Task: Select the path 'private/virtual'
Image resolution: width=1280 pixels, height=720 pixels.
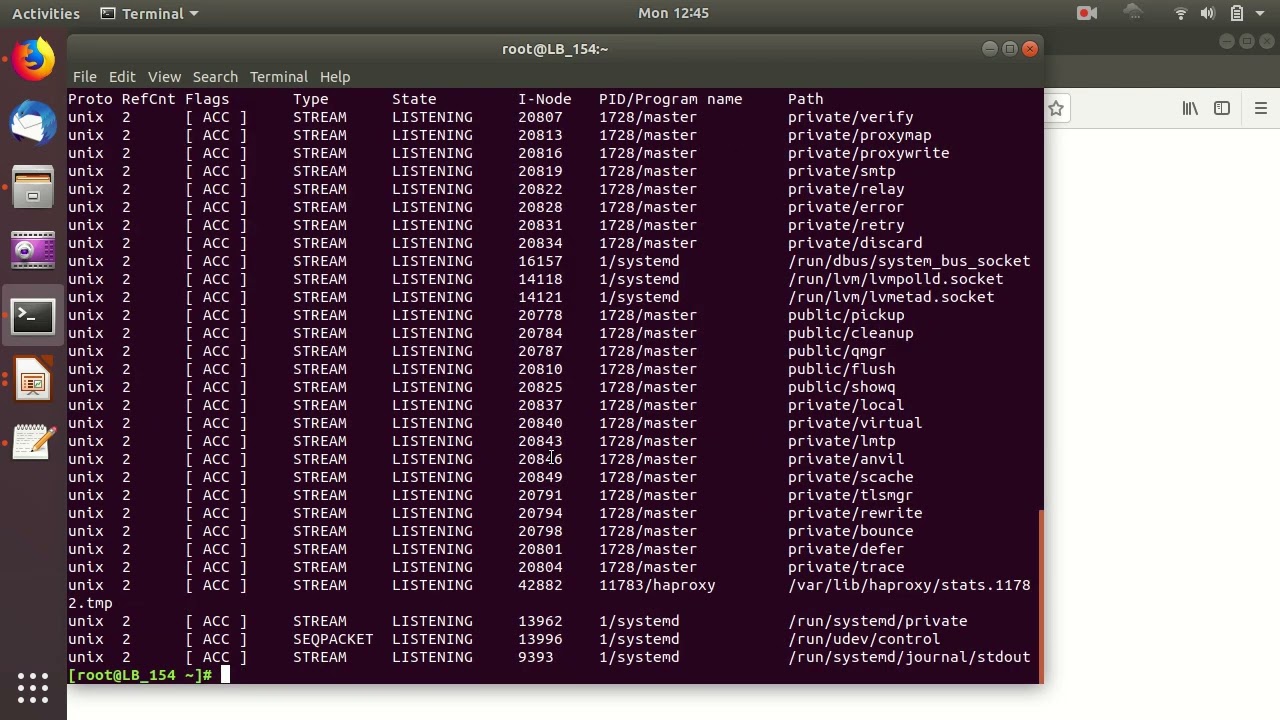Action: [855, 423]
